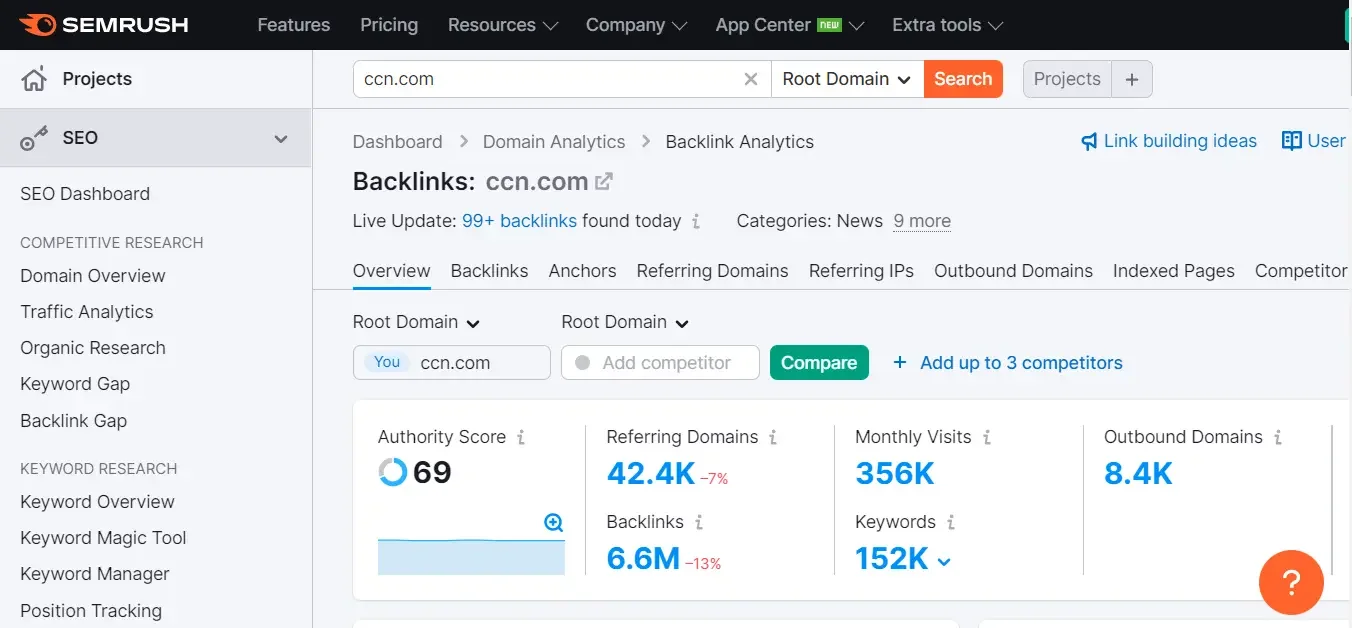Click the You ccn.com domain field

click(x=452, y=363)
